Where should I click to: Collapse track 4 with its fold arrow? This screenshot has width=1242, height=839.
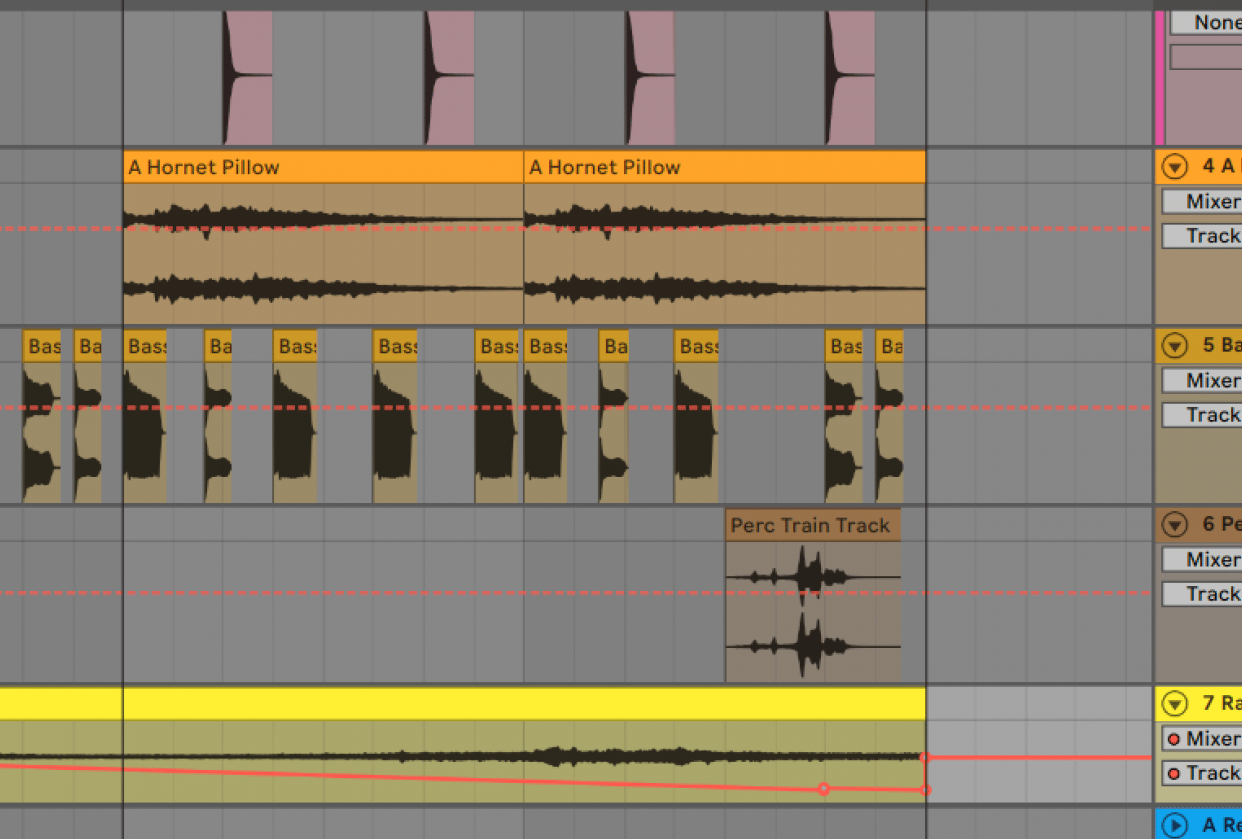point(1174,167)
